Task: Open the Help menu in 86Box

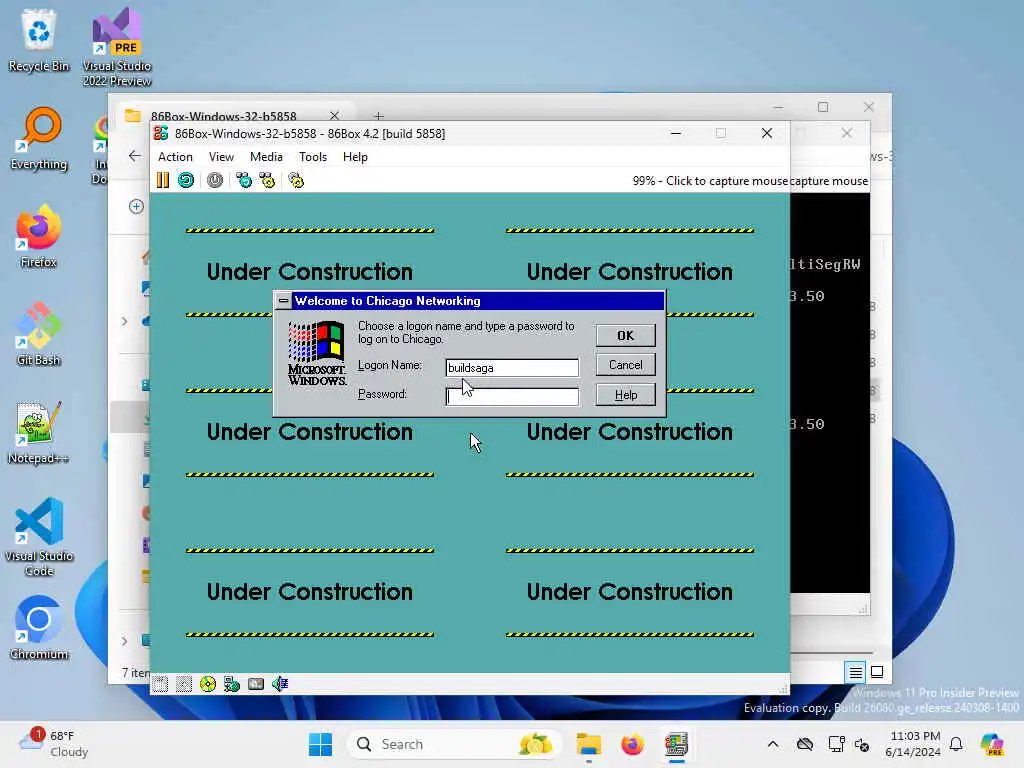Action: 355,157
